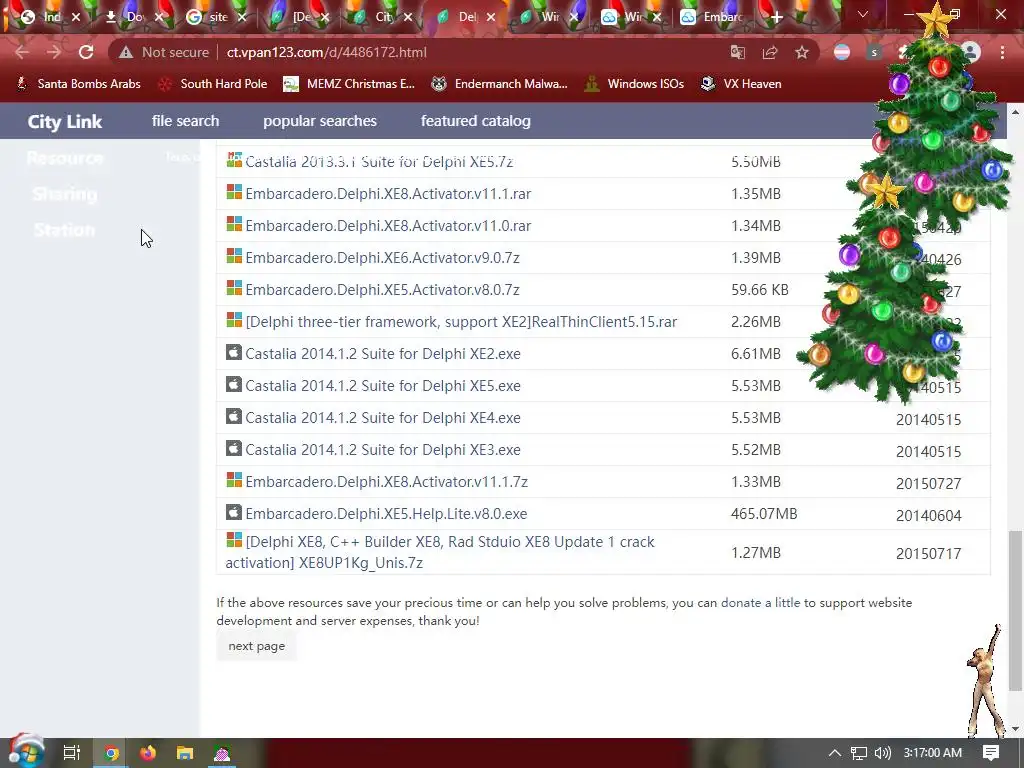Open Embarcadero.Delphi.XE8.Activator.v11.0.rar
The image size is (1024, 768).
coord(388,226)
